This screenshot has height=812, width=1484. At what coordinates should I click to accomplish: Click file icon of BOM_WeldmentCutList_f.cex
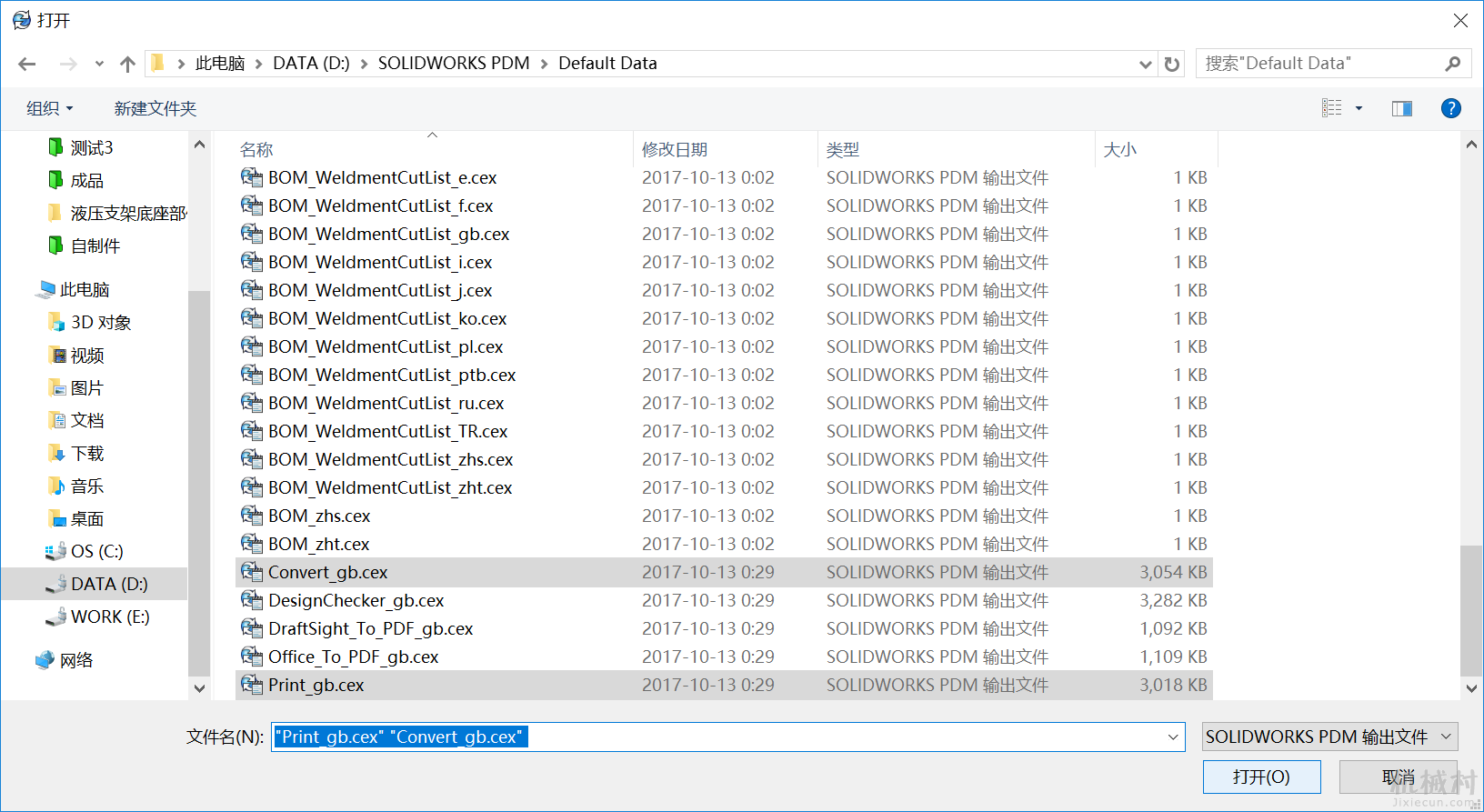[252, 206]
